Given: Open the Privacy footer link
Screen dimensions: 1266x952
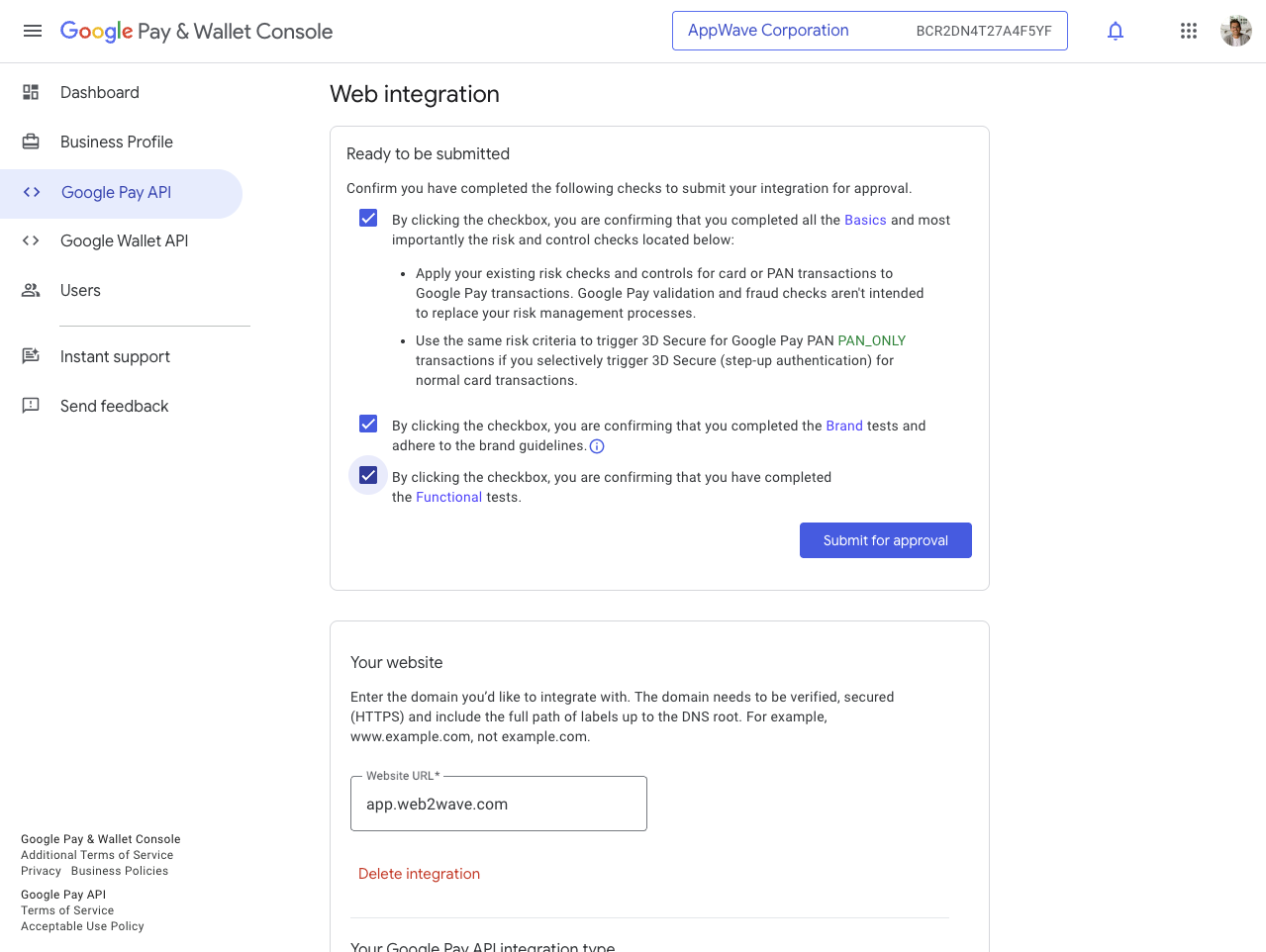Looking at the screenshot, I should pyautogui.click(x=41, y=871).
